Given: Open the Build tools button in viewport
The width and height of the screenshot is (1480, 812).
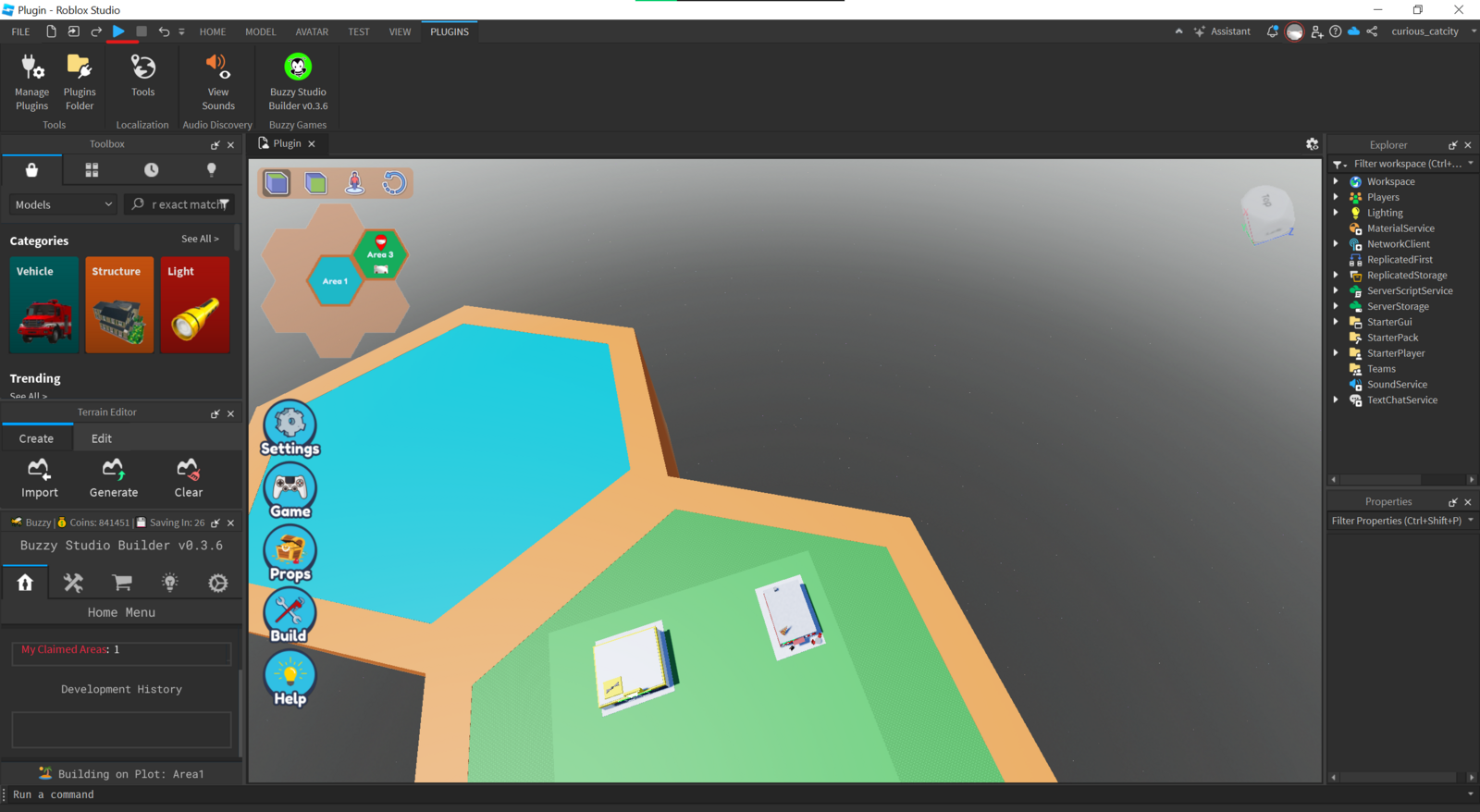Looking at the screenshot, I should 290,616.
